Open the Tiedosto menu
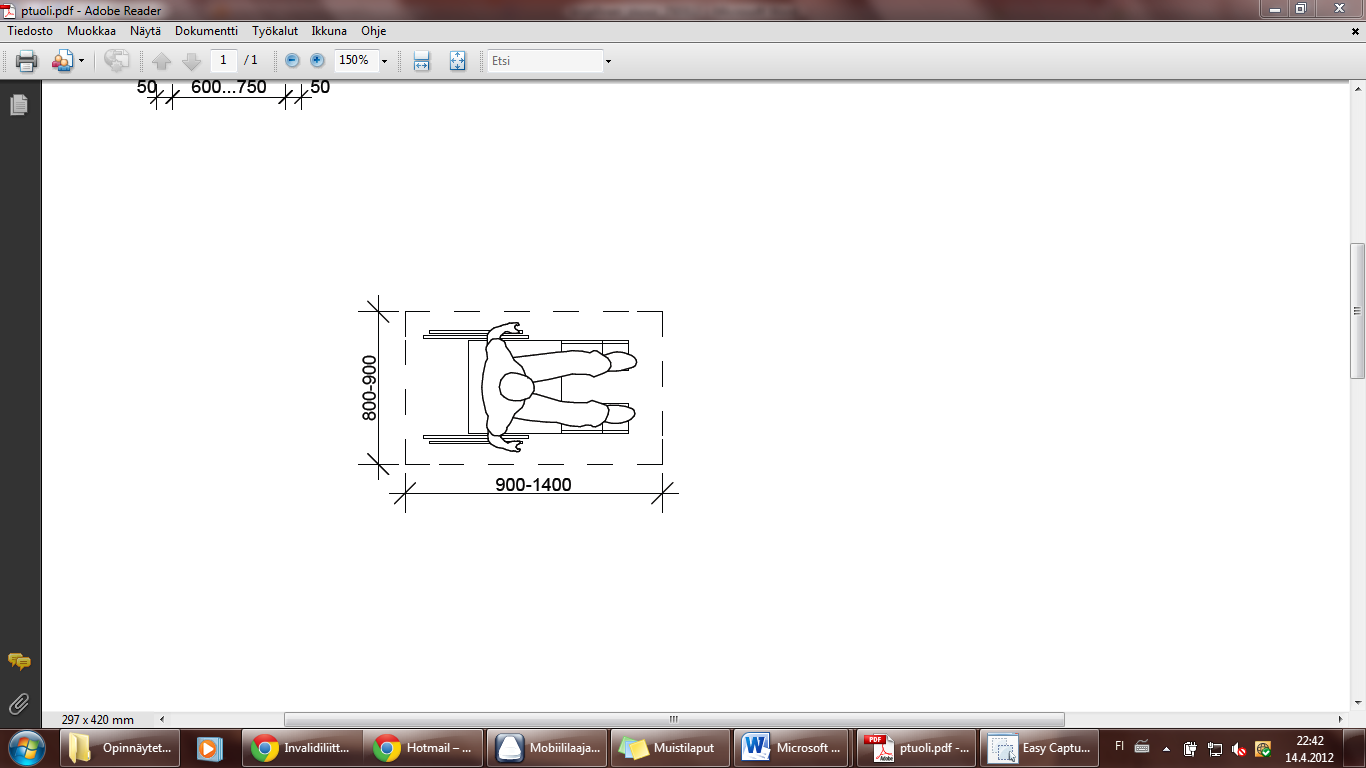 [x=30, y=31]
